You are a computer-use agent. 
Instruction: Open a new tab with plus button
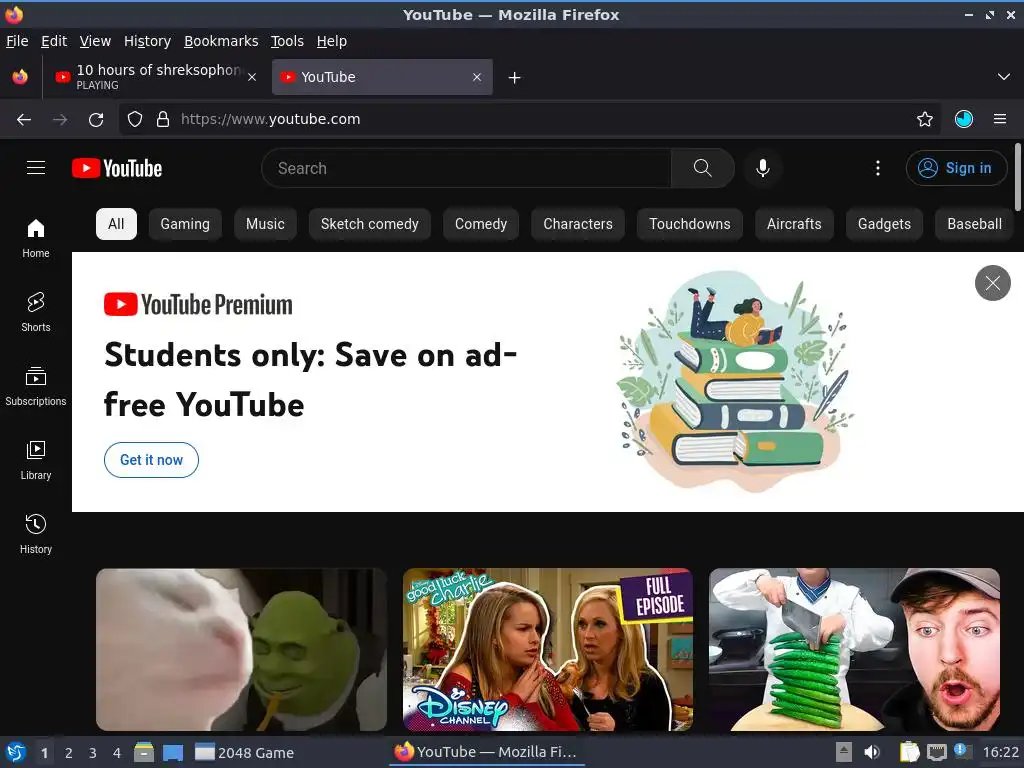[515, 78]
